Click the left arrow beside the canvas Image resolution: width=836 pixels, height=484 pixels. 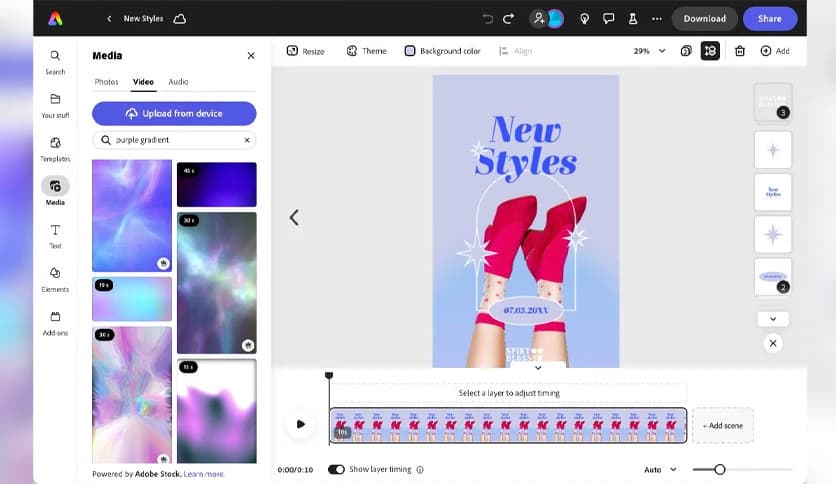click(x=294, y=217)
